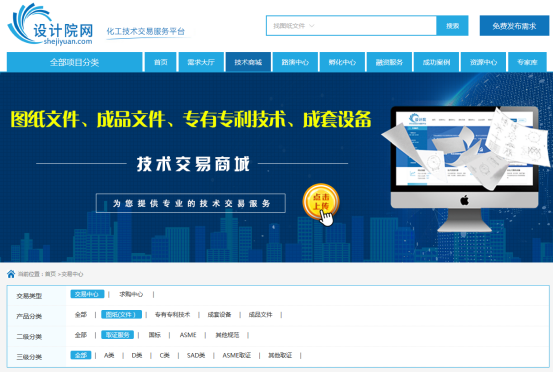Select the 求购中心 transaction type
The height and width of the screenshot is (372, 553).
[x=131, y=294]
